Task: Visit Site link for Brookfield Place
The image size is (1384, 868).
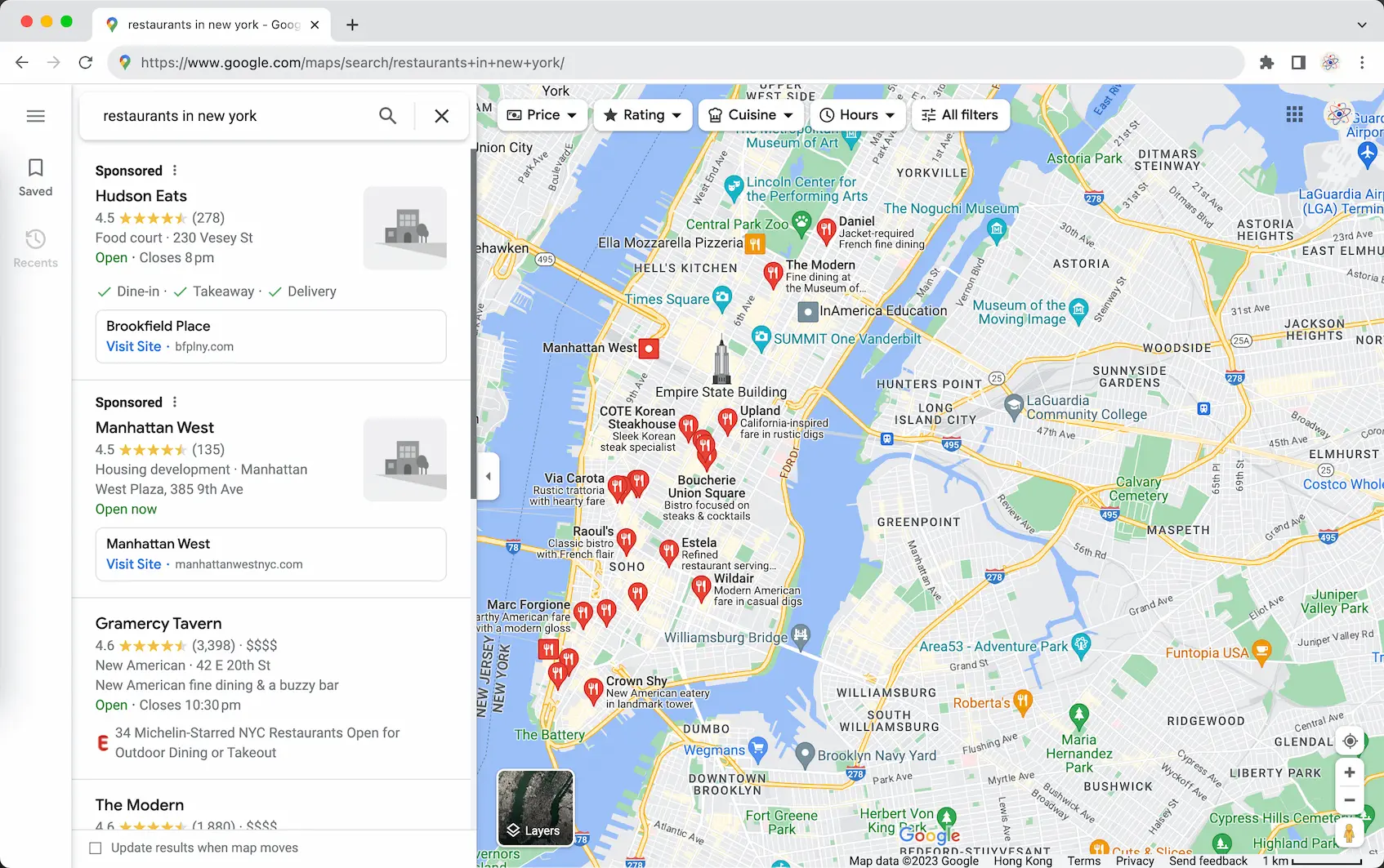Action: (x=134, y=346)
